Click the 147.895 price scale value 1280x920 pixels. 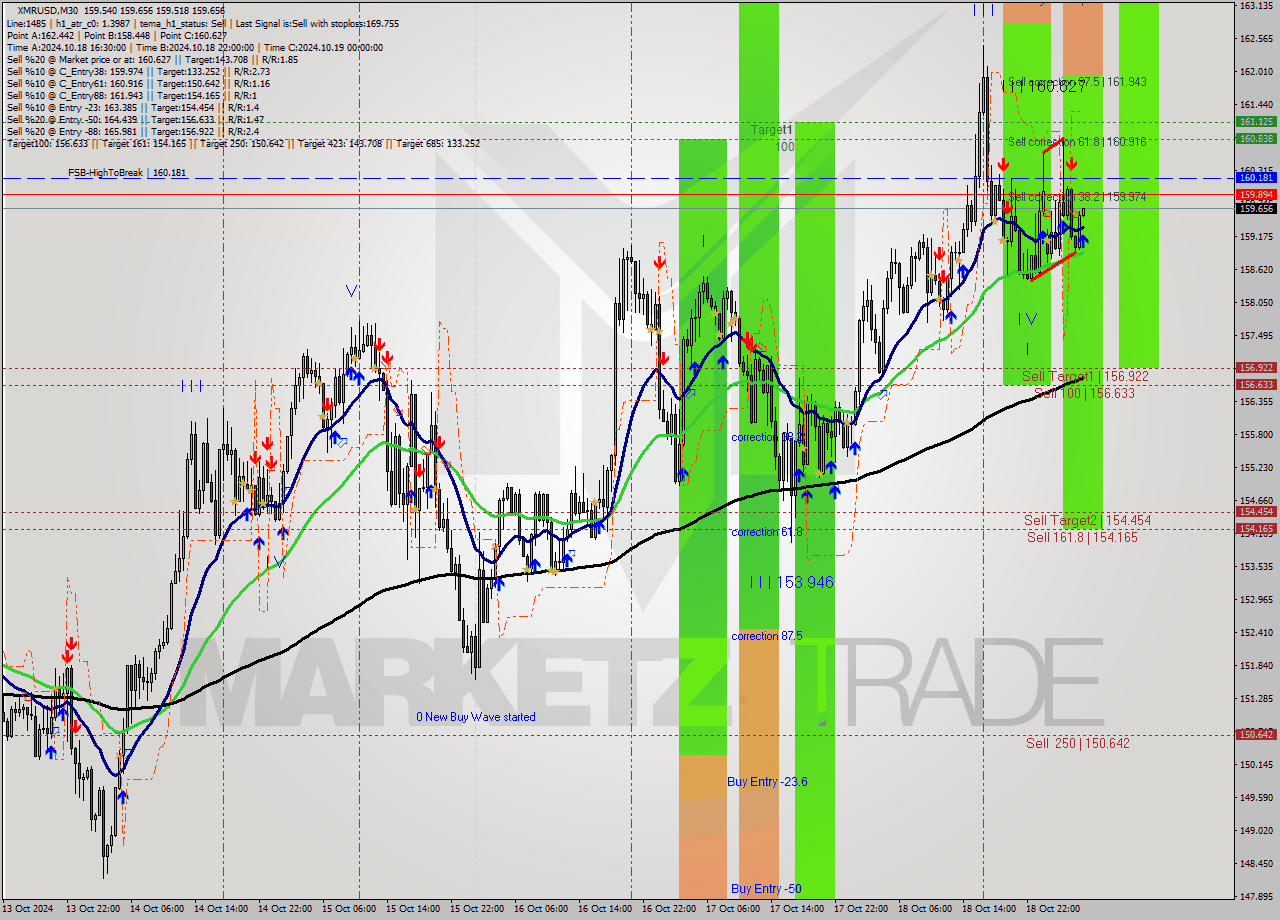[x=1256, y=897]
